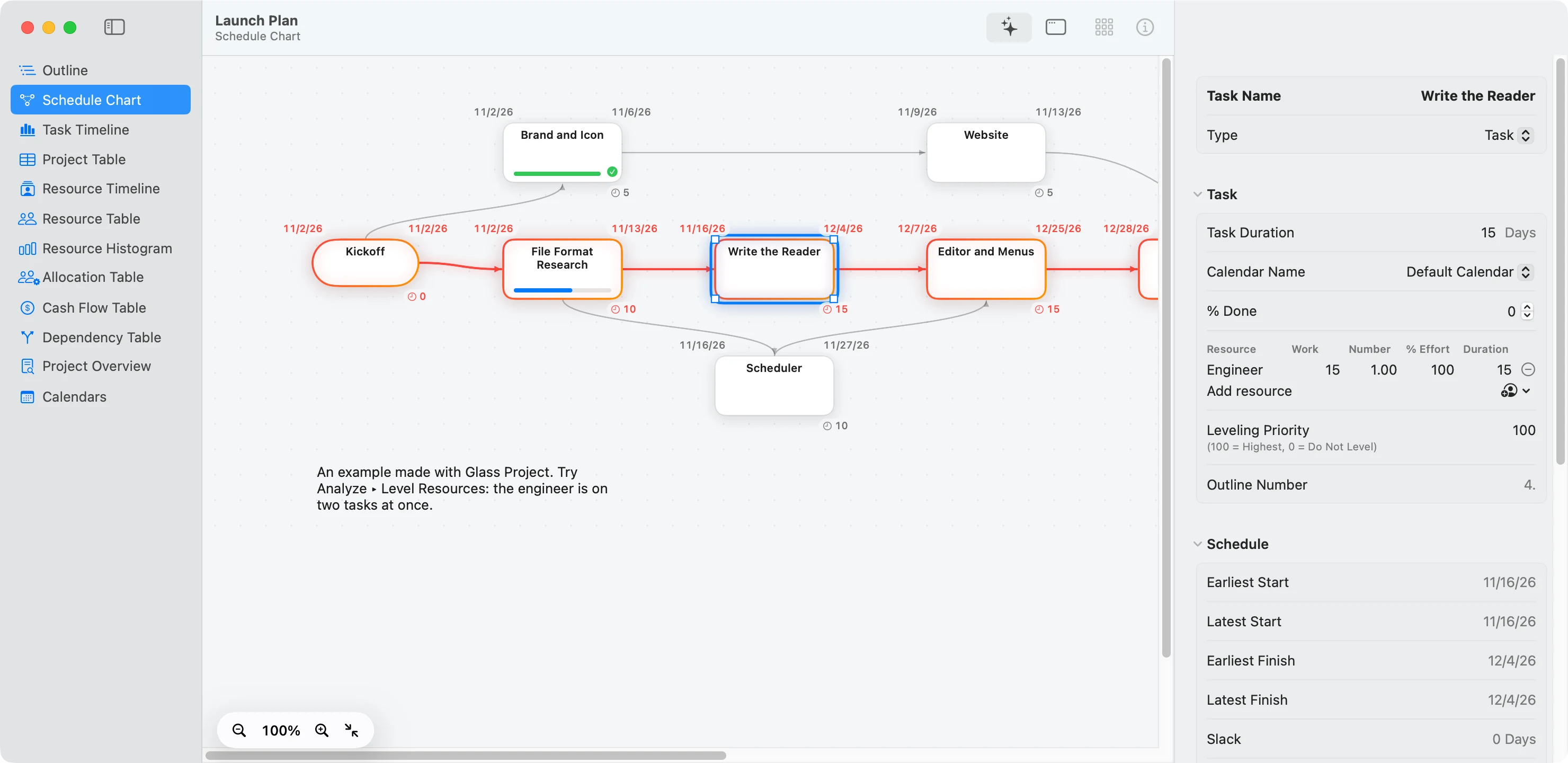
Task: Select Schedule Chart in the sidebar
Action: [101, 100]
